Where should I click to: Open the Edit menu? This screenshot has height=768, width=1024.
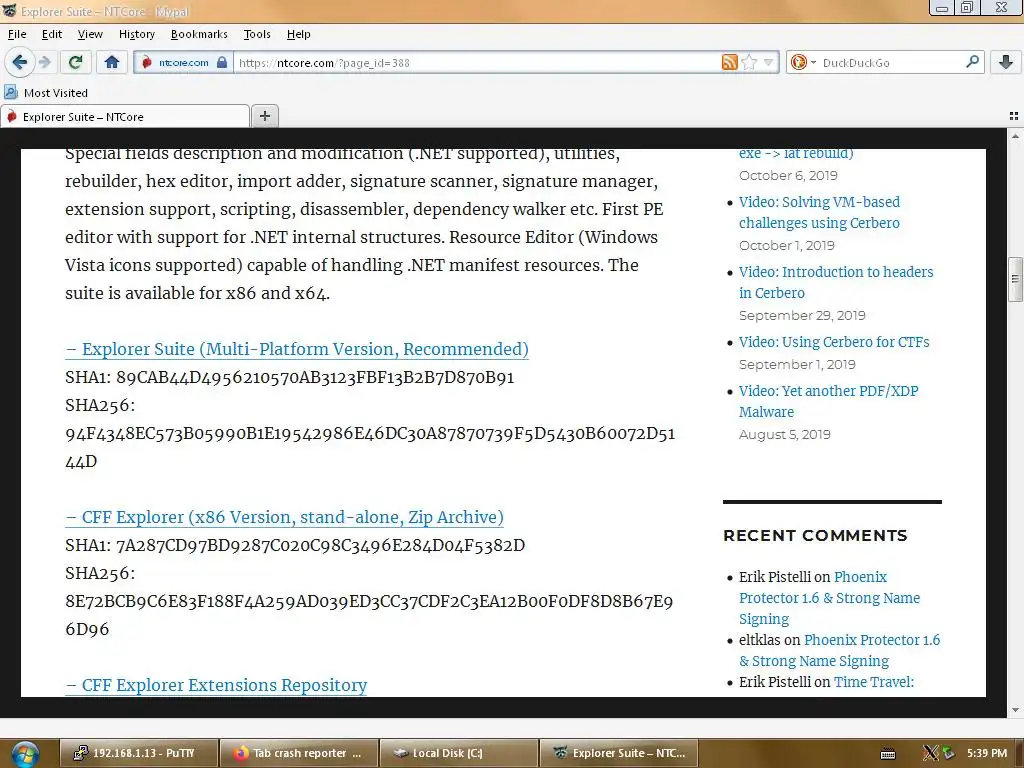(x=52, y=34)
